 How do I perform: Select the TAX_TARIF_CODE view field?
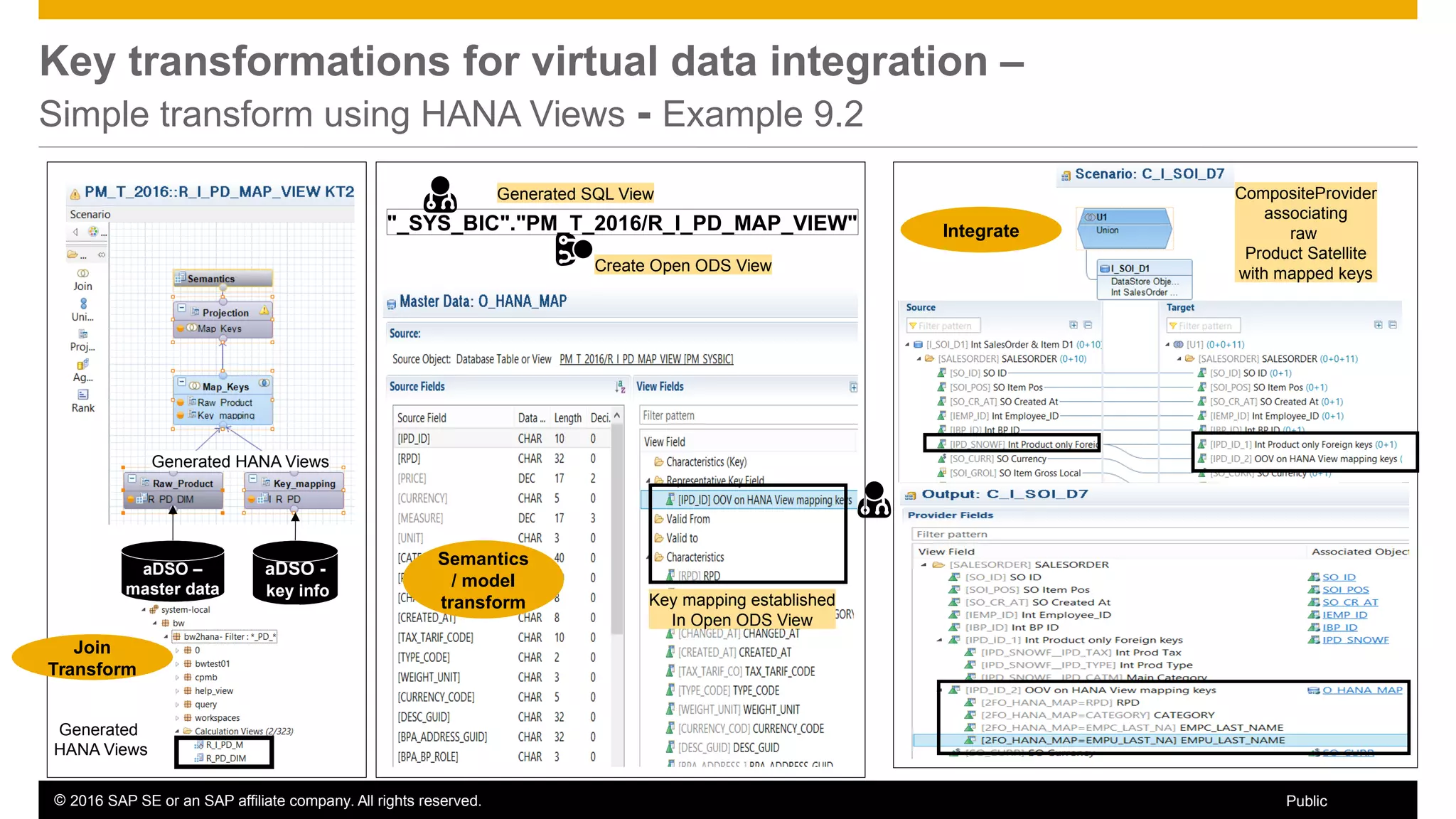click(740, 672)
